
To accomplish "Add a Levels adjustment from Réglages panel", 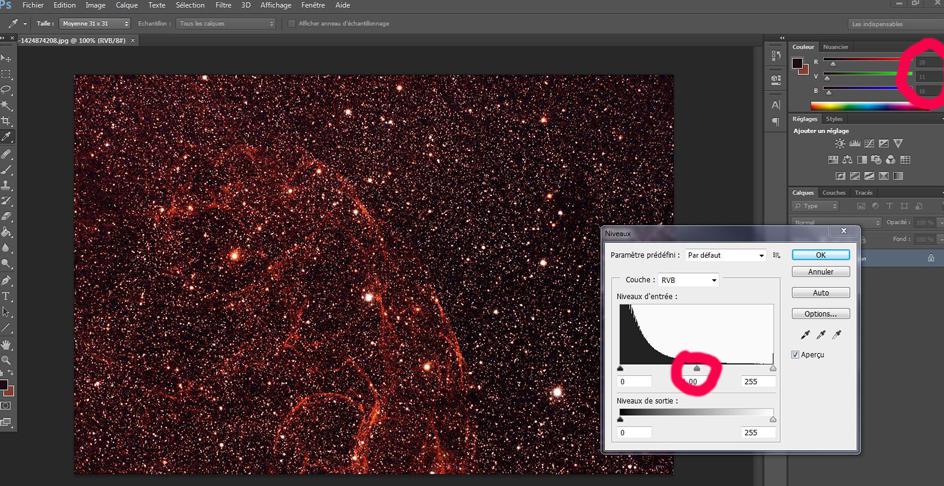I will [854, 143].
